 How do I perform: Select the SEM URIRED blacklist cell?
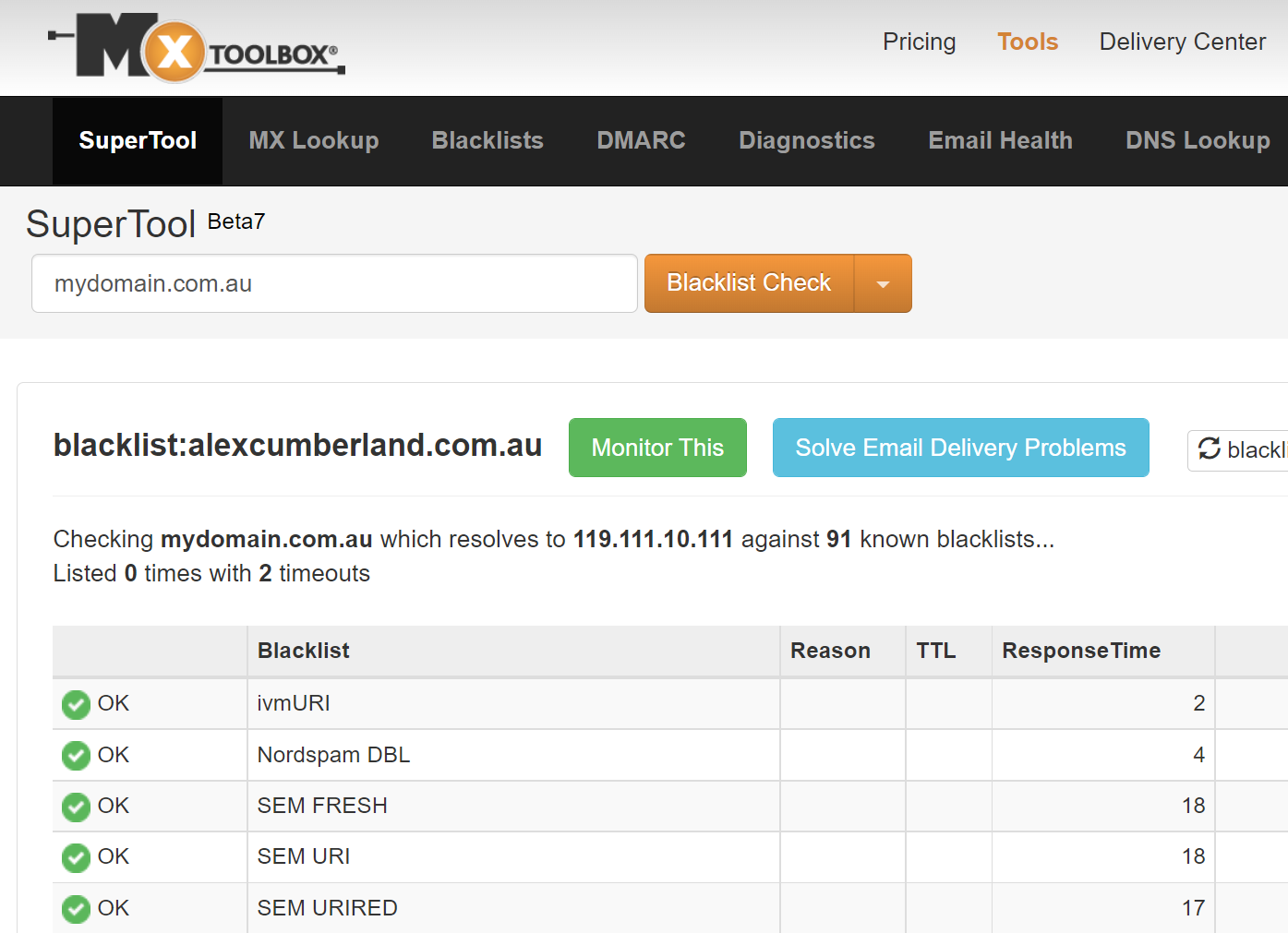(513, 908)
